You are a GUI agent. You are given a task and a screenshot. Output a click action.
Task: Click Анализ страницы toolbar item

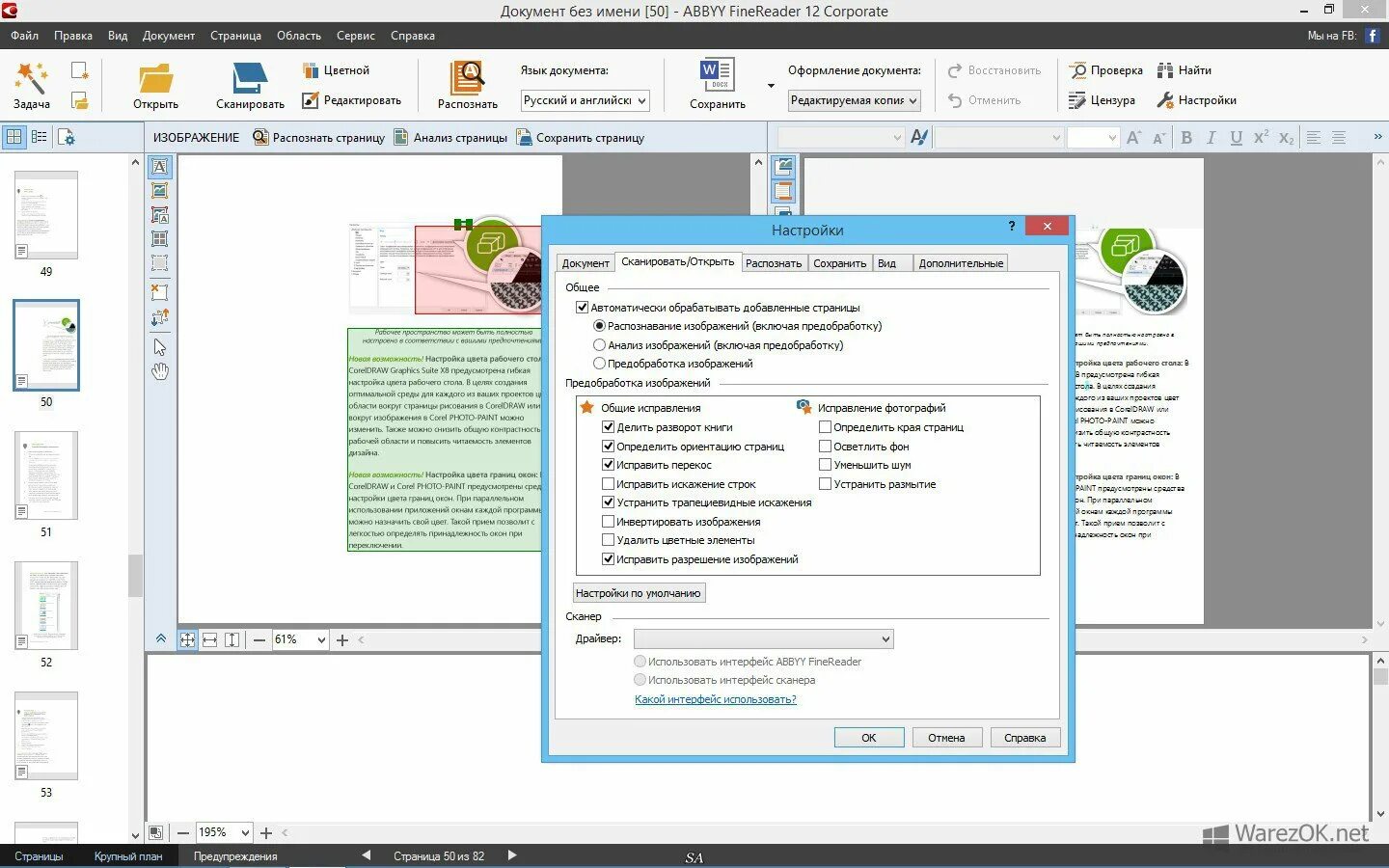(450, 138)
